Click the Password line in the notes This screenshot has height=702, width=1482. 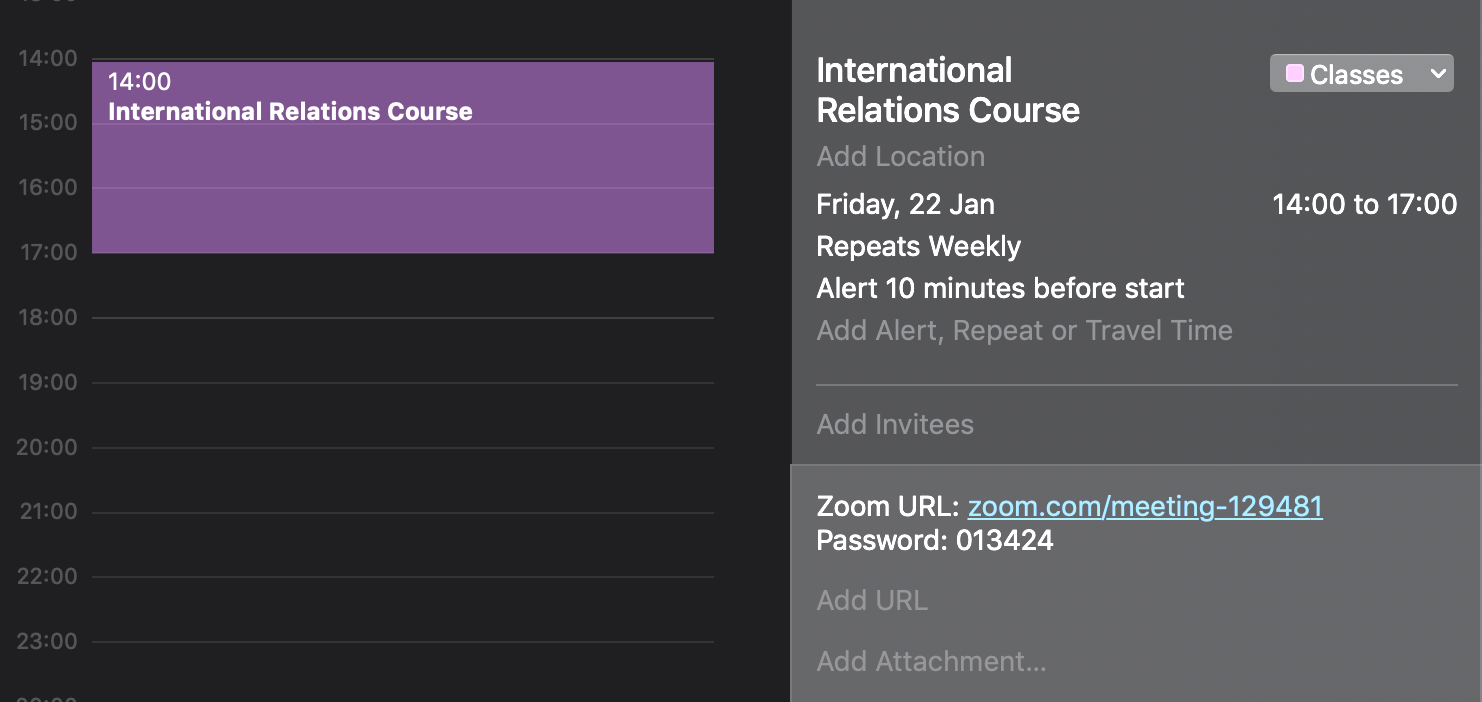pyautogui.click(x=934, y=541)
